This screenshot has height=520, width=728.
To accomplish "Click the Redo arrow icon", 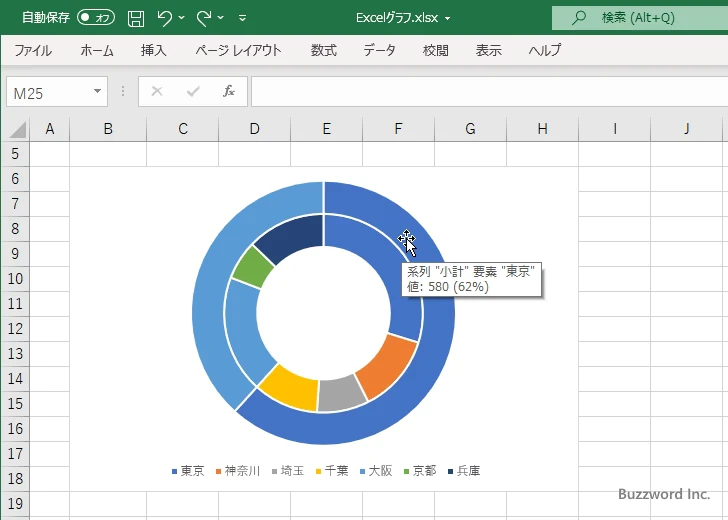I will [203, 18].
